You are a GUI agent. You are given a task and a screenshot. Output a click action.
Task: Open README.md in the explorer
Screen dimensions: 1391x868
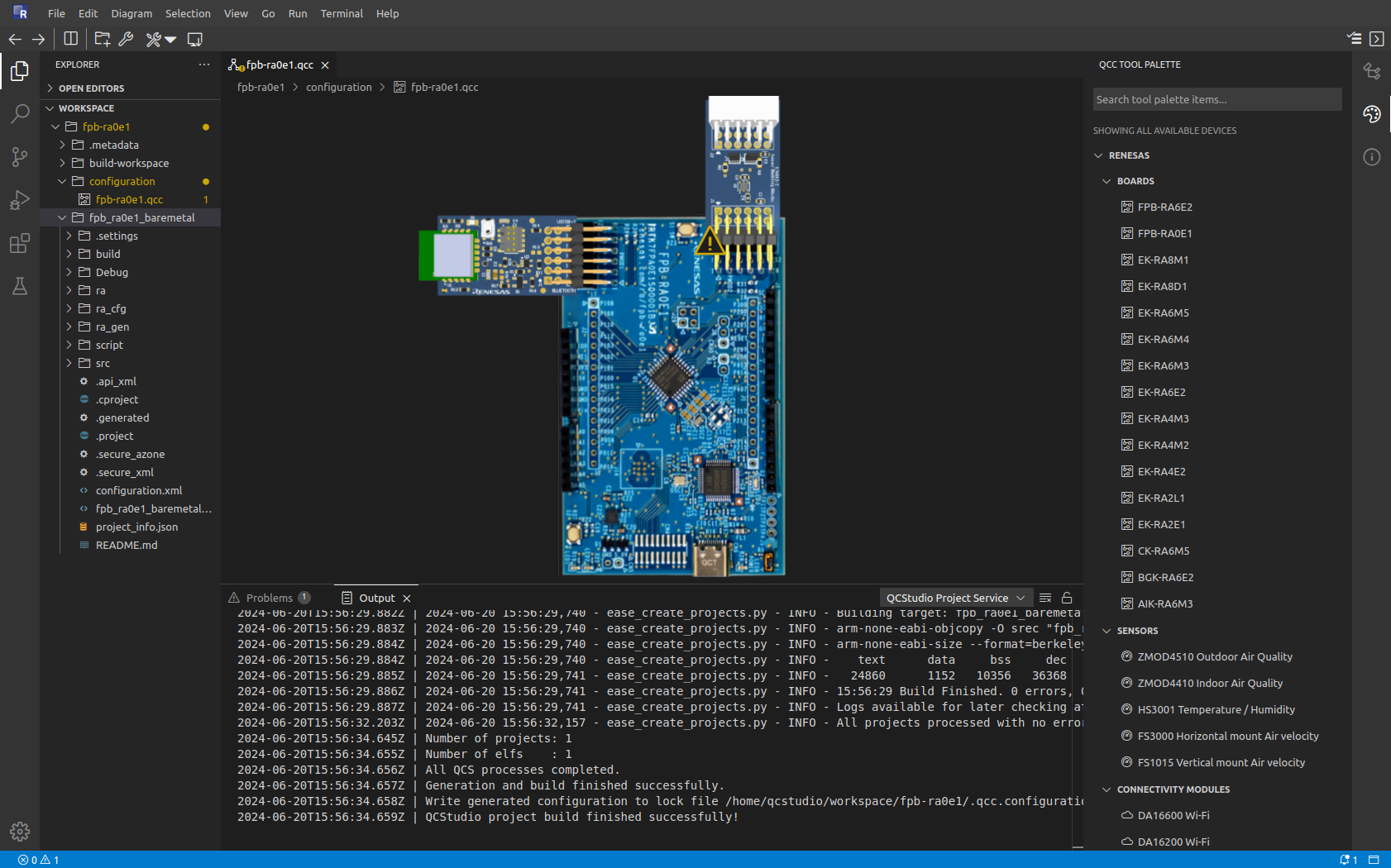[x=127, y=546]
